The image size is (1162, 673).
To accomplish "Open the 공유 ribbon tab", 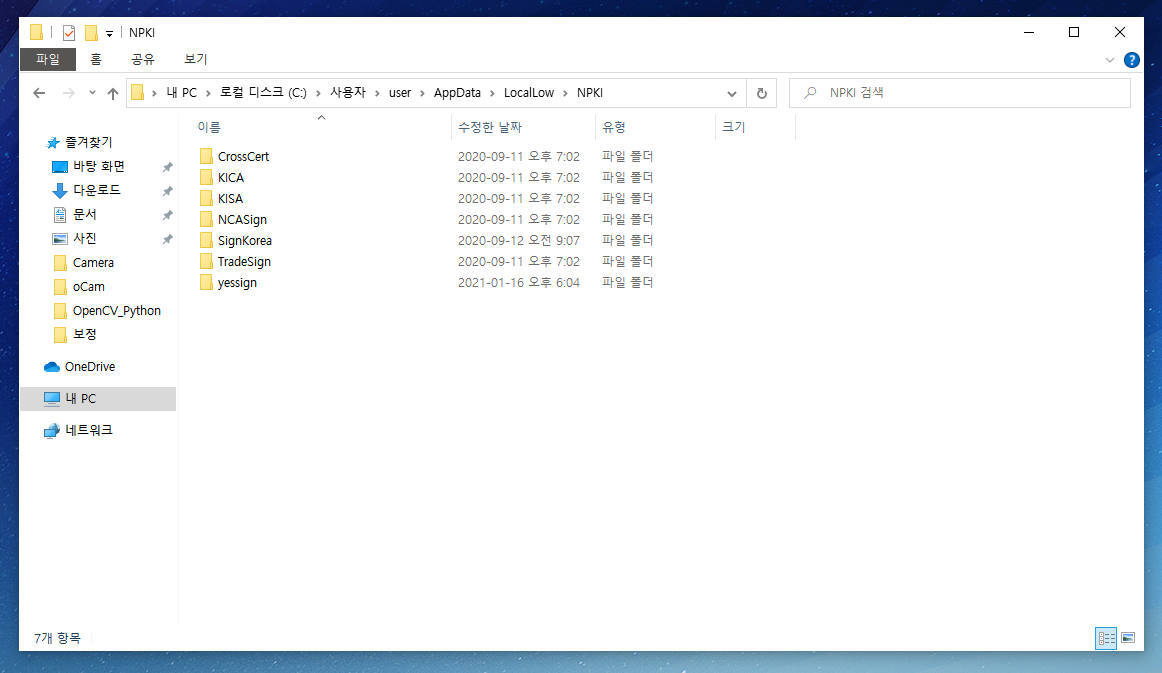I will [x=142, y=59].
